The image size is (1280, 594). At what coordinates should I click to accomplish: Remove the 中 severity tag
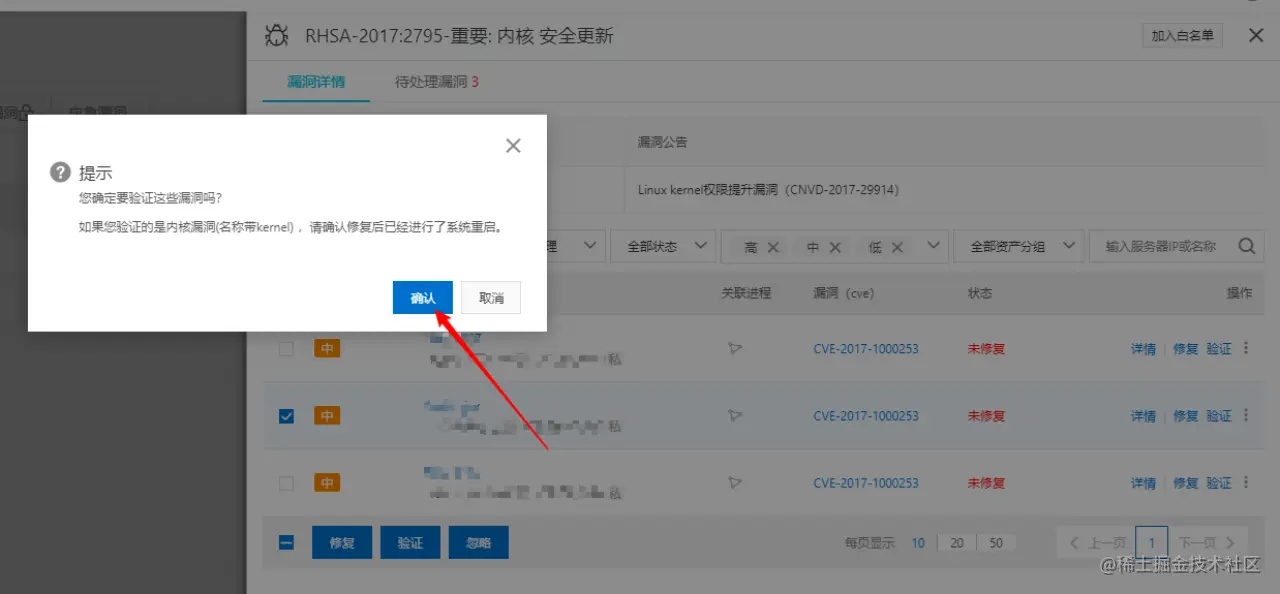click(835, 247)
